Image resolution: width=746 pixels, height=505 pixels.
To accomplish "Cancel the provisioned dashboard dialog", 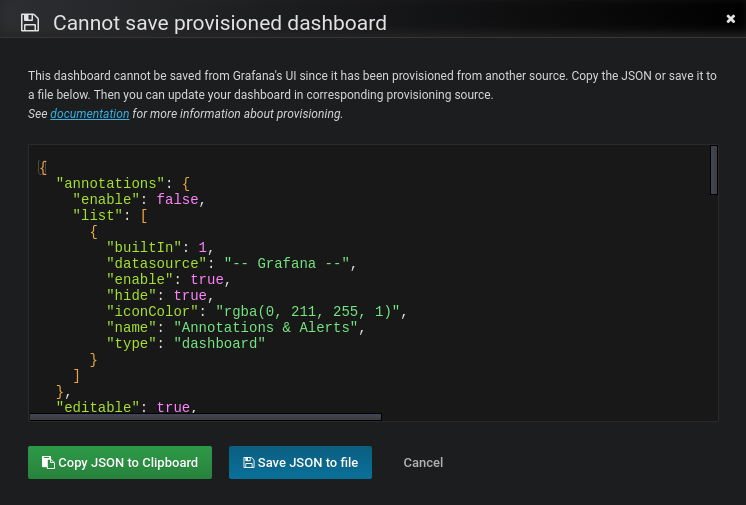I will coord(423,463).
